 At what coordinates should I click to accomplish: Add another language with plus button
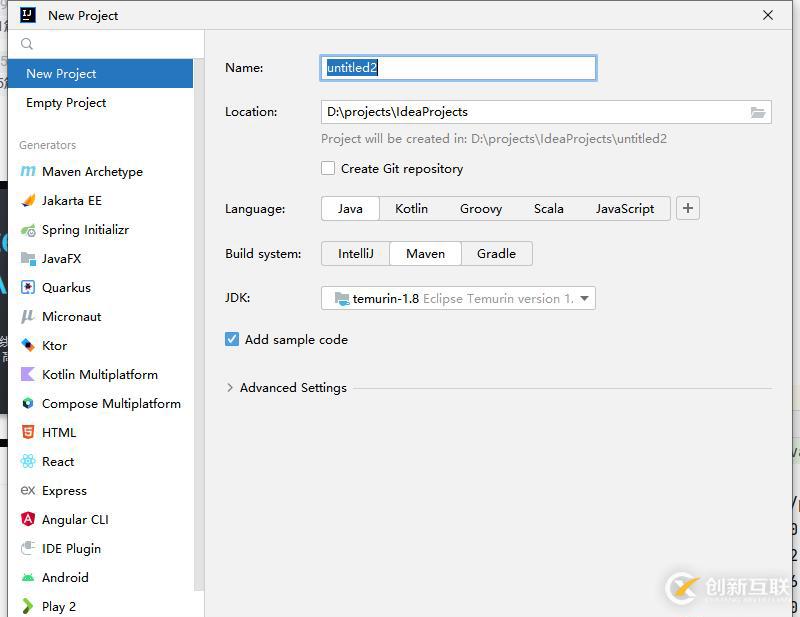click(688, 208)
